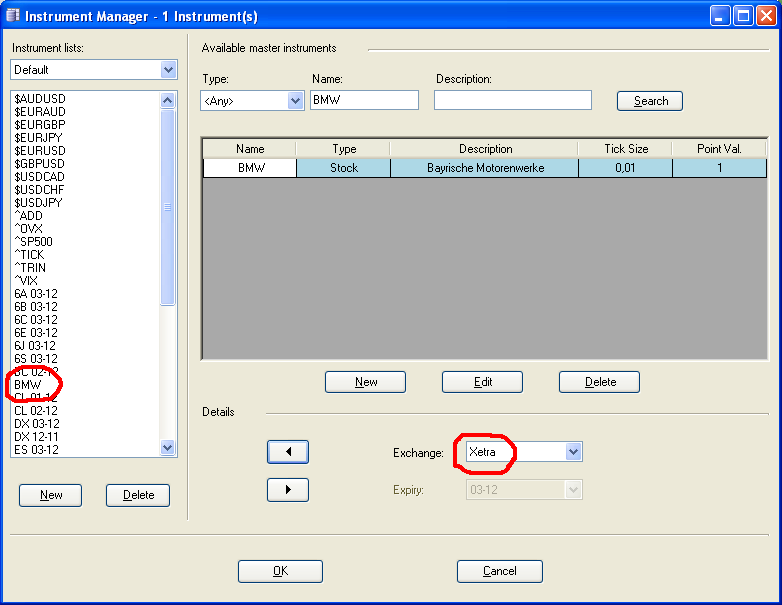Click the Bayrische Motorenwerke description cell

click(x=485, y=168)
